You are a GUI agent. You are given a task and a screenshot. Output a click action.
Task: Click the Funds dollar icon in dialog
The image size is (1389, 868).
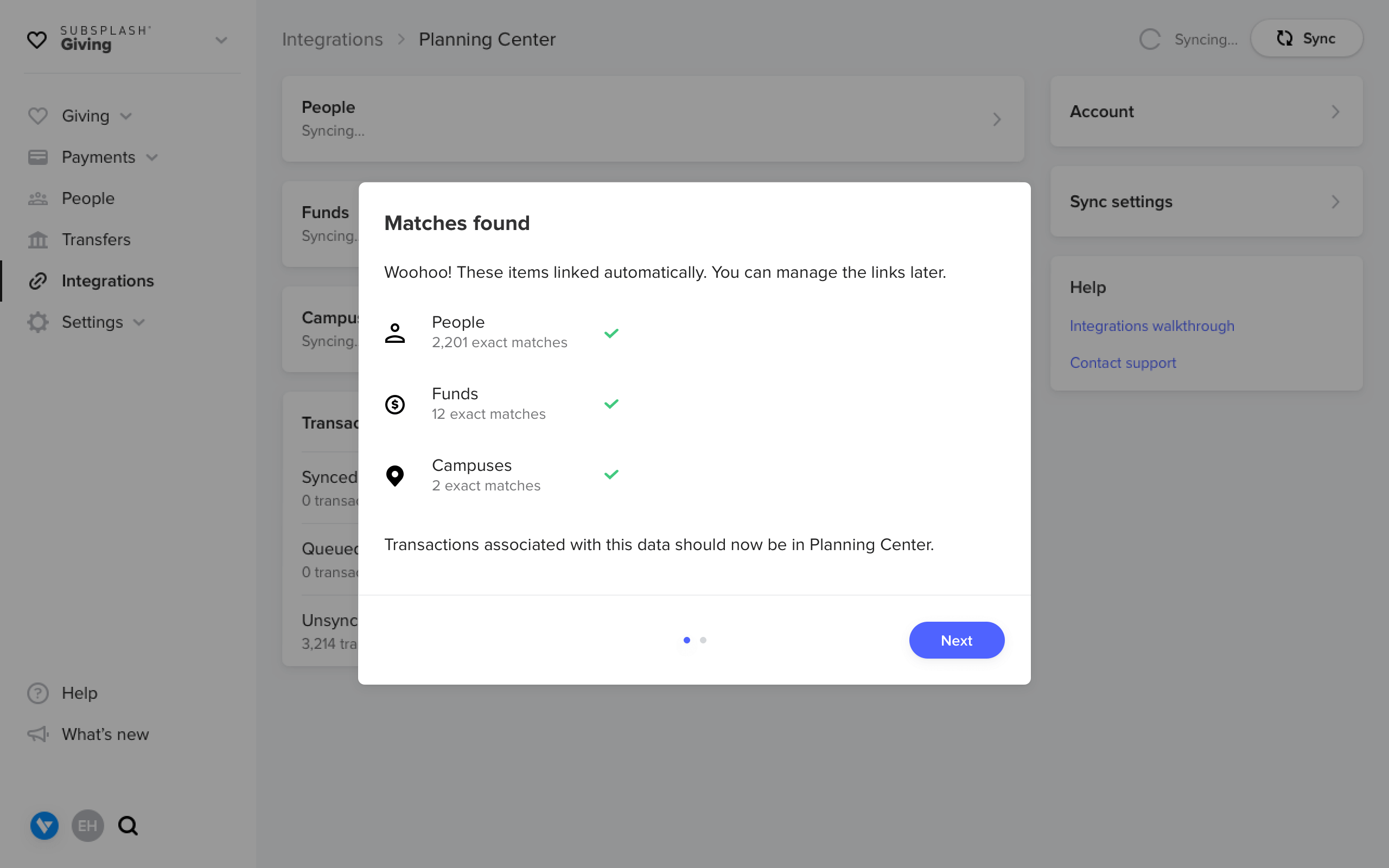(395, 404)
